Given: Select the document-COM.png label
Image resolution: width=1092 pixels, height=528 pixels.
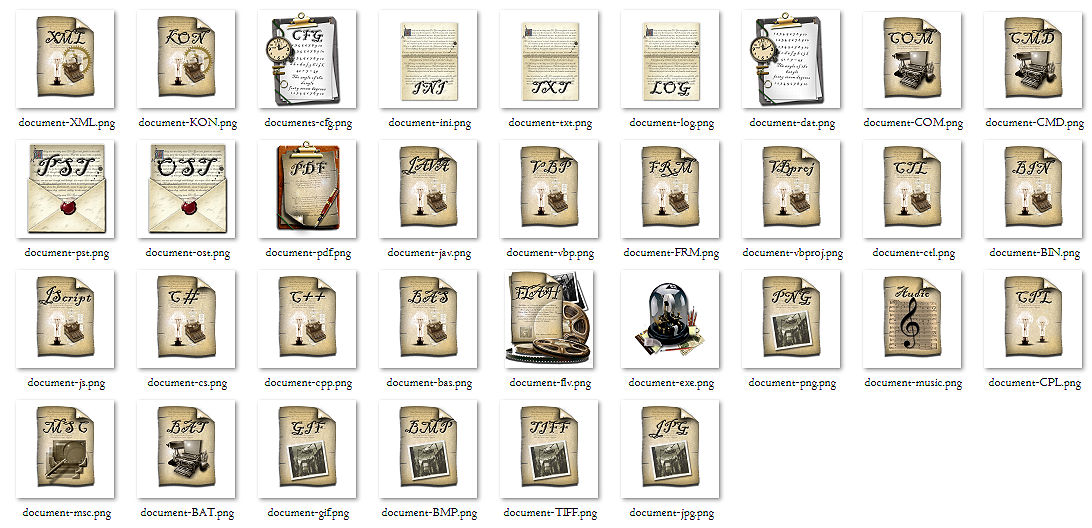Looking at the screenshot, I should click(913, 123).
